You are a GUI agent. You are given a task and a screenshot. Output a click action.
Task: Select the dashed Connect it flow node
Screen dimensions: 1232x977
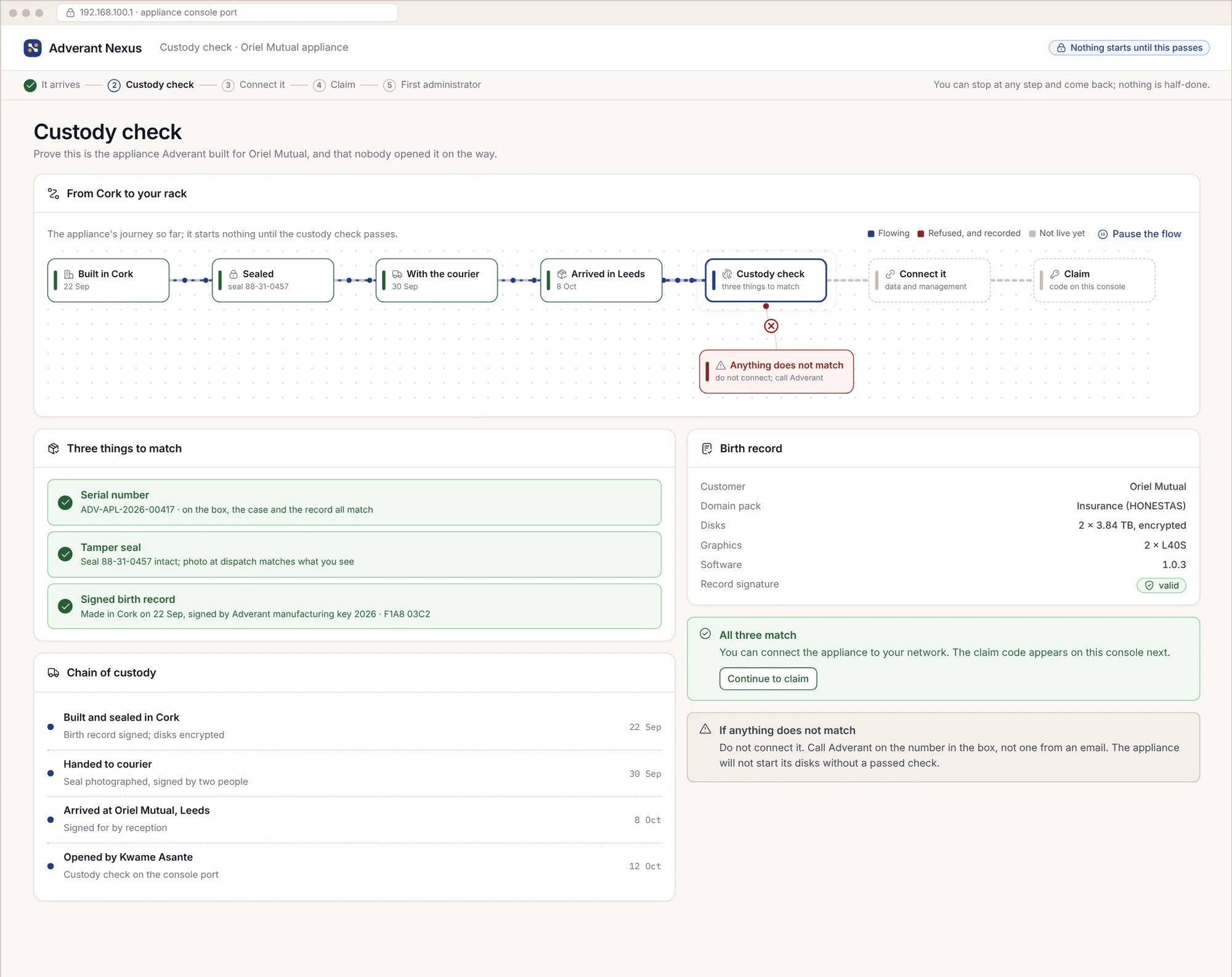930,280
